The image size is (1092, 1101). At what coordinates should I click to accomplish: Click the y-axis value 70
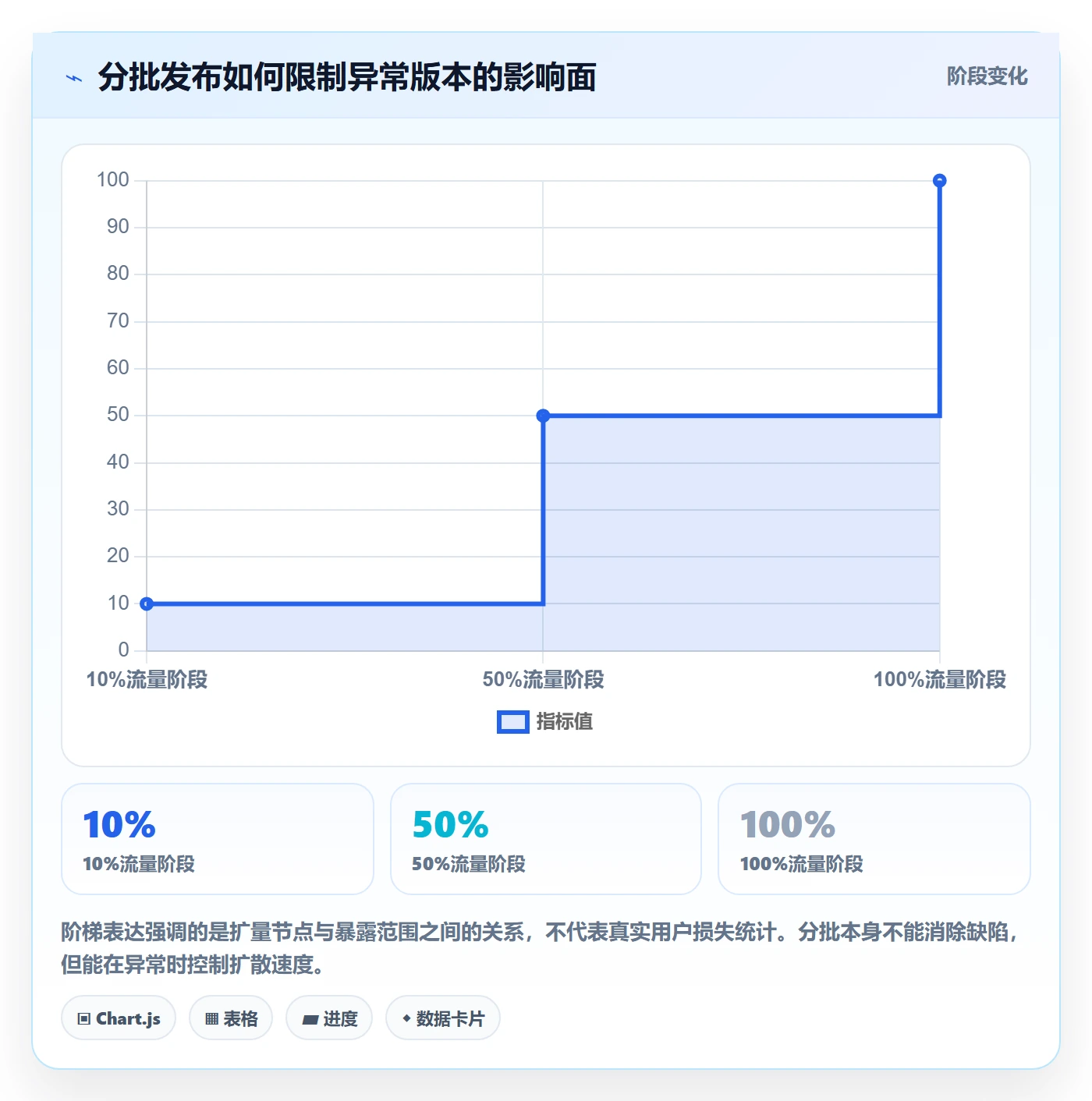[x=119, y=321]
